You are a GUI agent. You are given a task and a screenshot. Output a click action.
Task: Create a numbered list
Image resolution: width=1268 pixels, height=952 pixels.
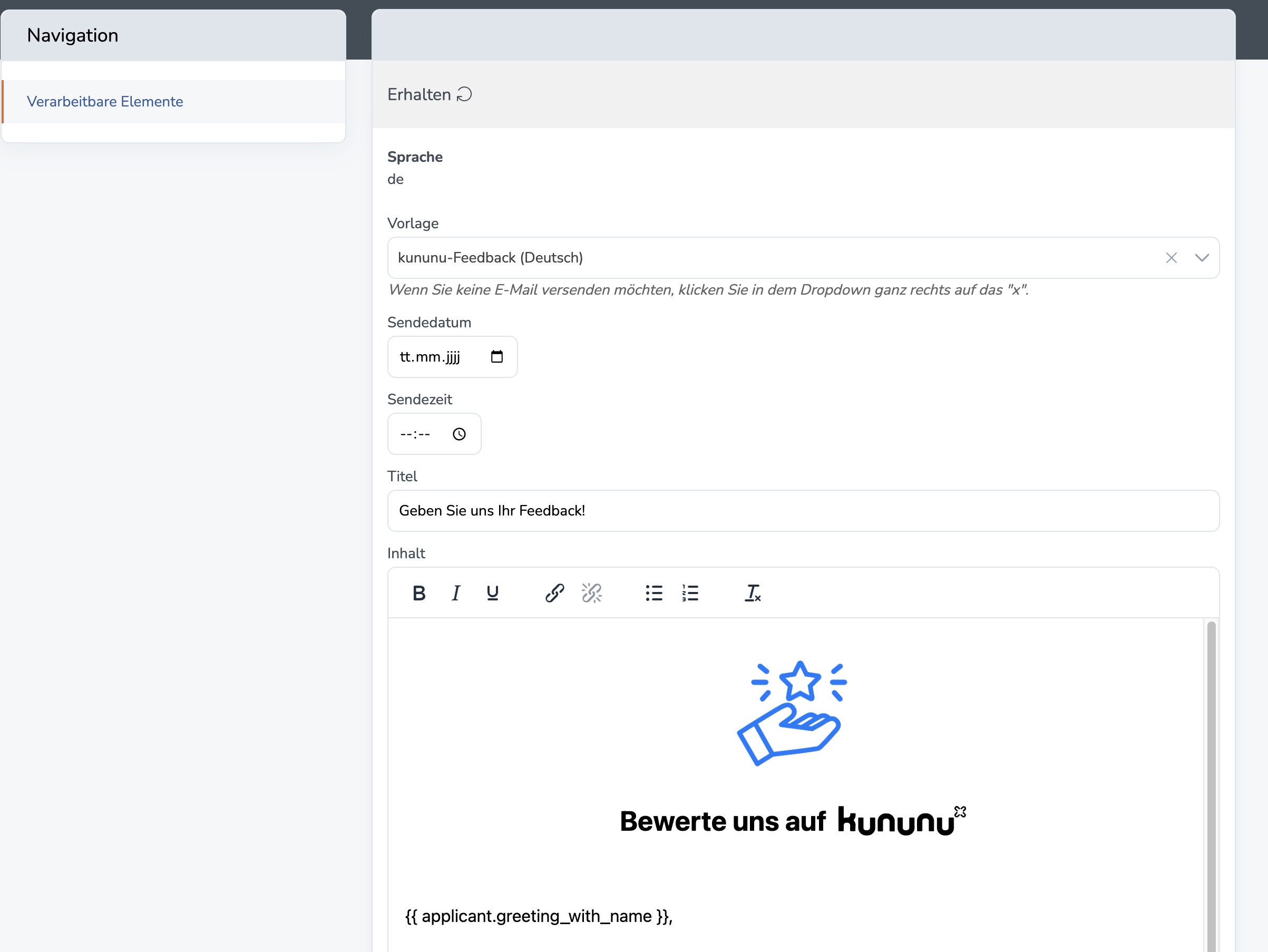click(690, 593)
